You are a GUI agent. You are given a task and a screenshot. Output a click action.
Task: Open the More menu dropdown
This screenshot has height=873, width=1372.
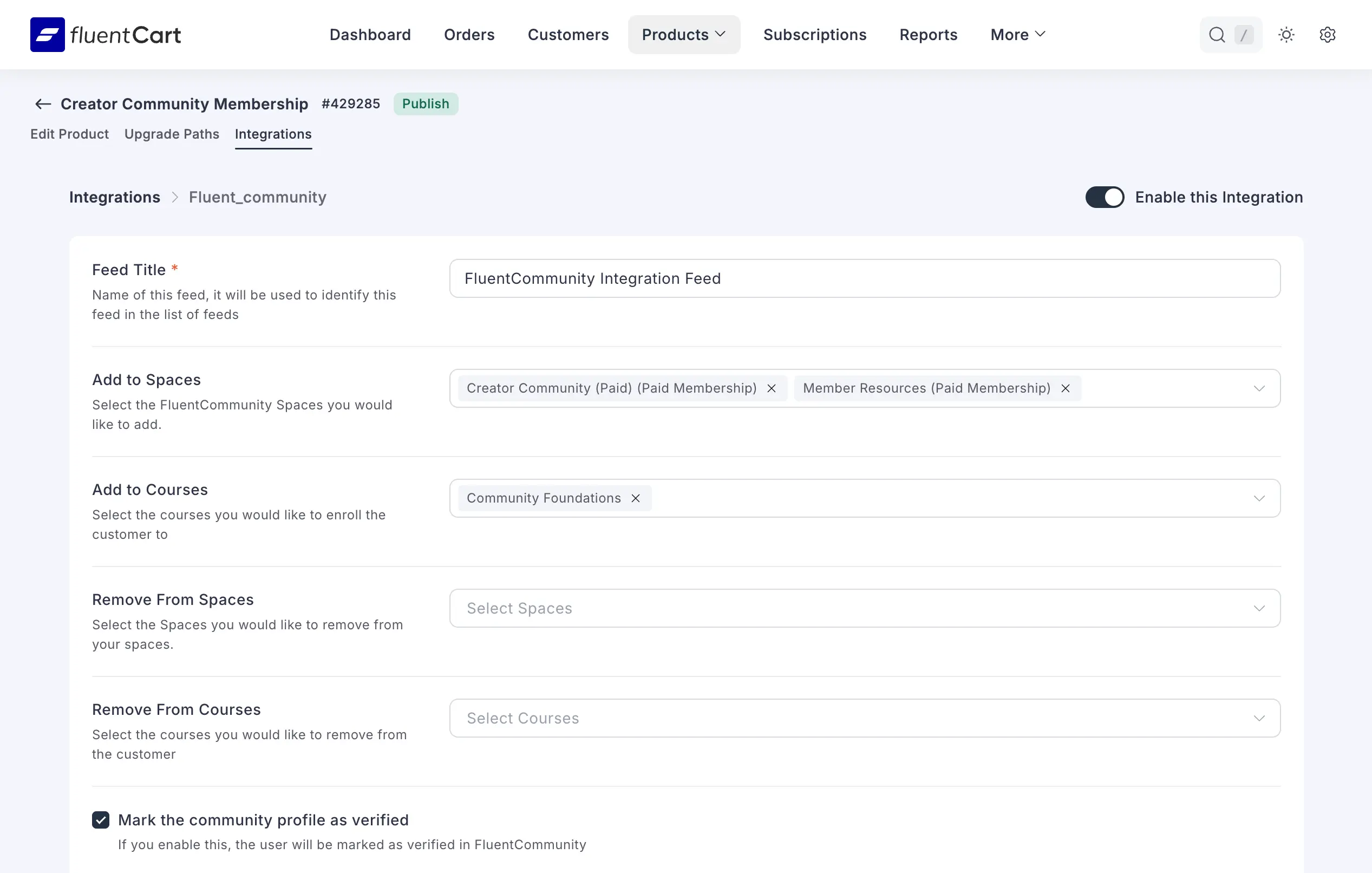coord(1017,35)
